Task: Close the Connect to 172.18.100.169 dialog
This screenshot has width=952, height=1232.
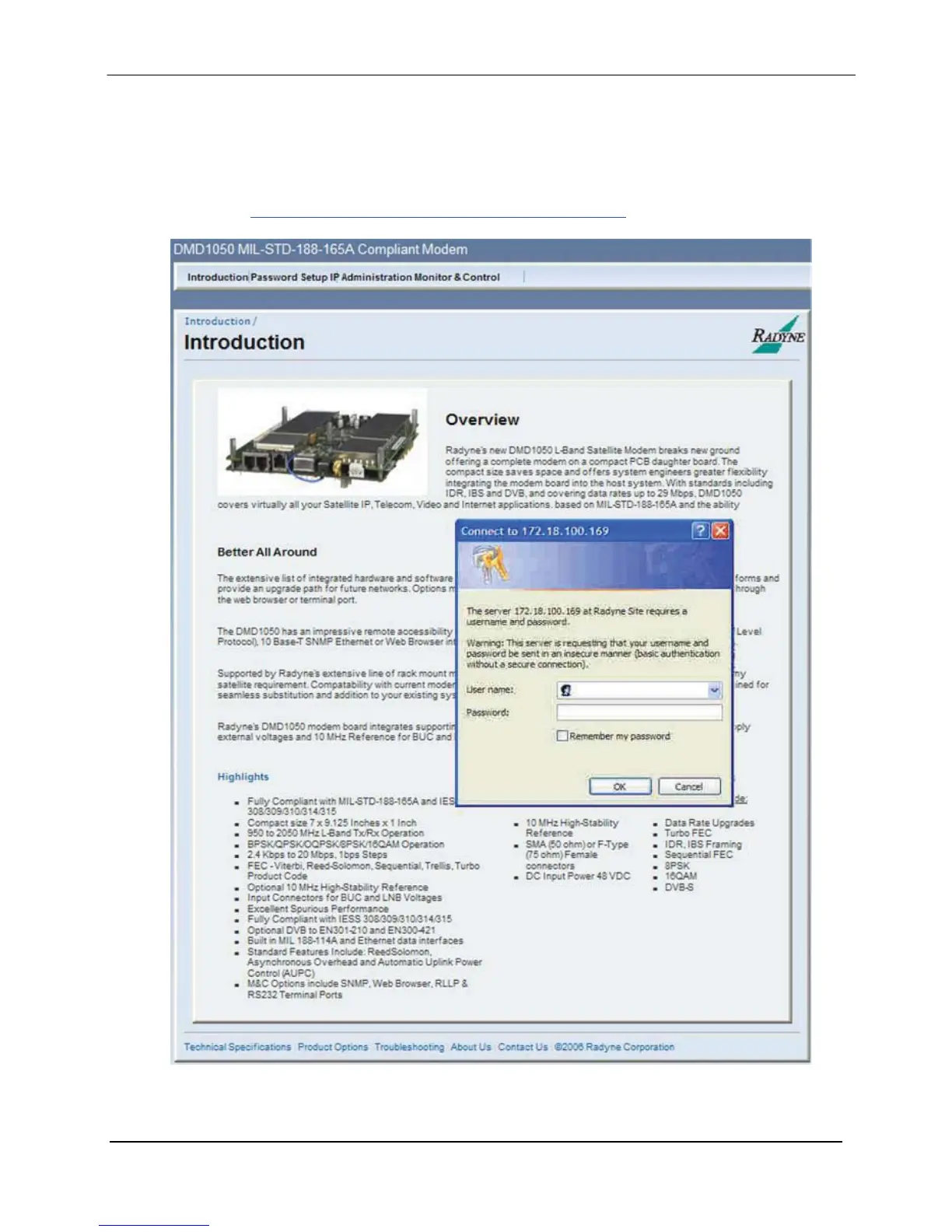Action: pyautogui.click(x=721, y=530)
